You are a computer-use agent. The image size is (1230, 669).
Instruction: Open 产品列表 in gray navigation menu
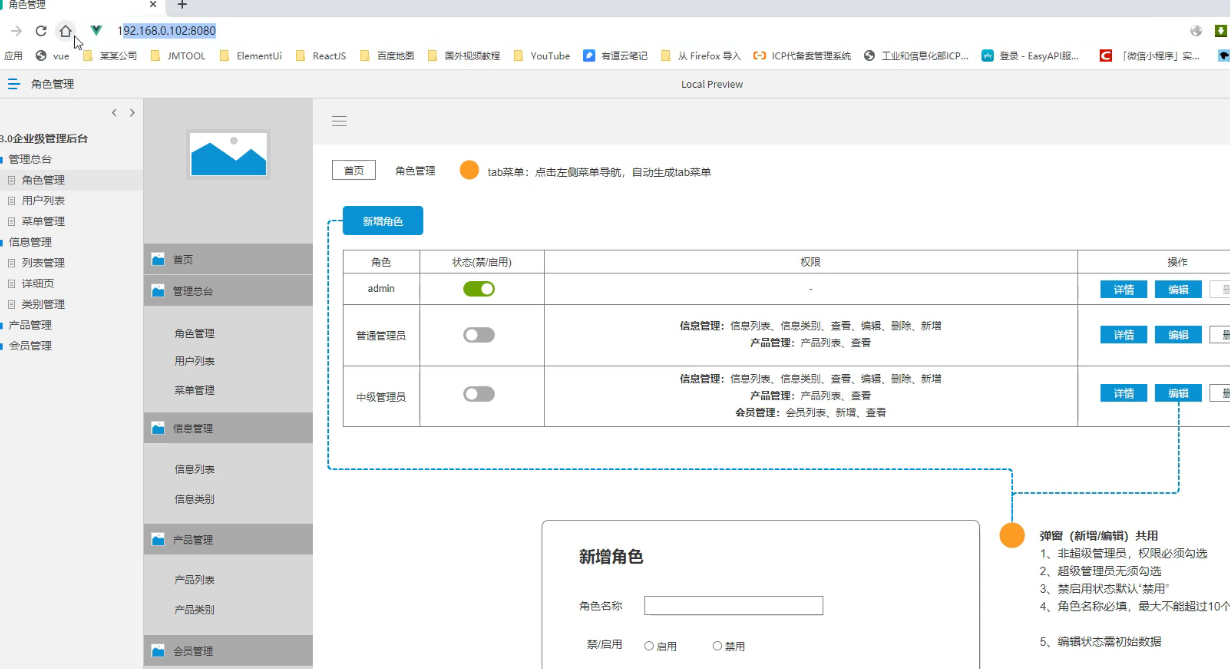pos(195,580)
